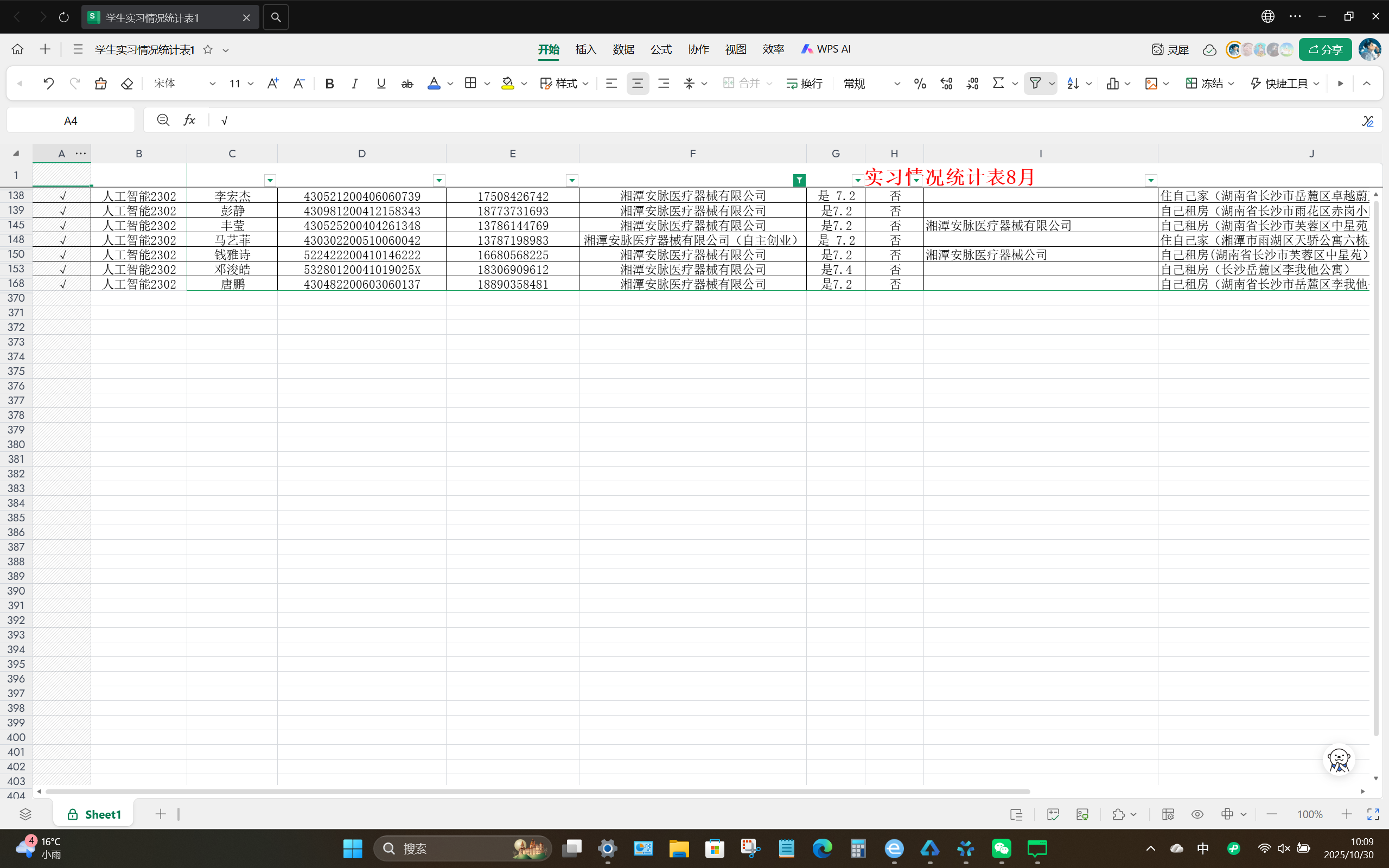
Task: Toggle the wrap text option 换行
Action: 804,84
